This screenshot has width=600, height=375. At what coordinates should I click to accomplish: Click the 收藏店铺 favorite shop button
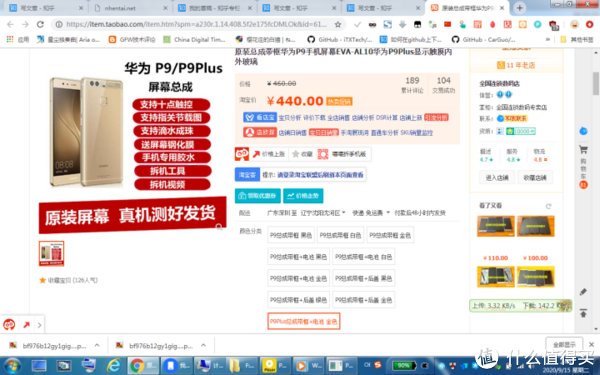tap(535, 178)
